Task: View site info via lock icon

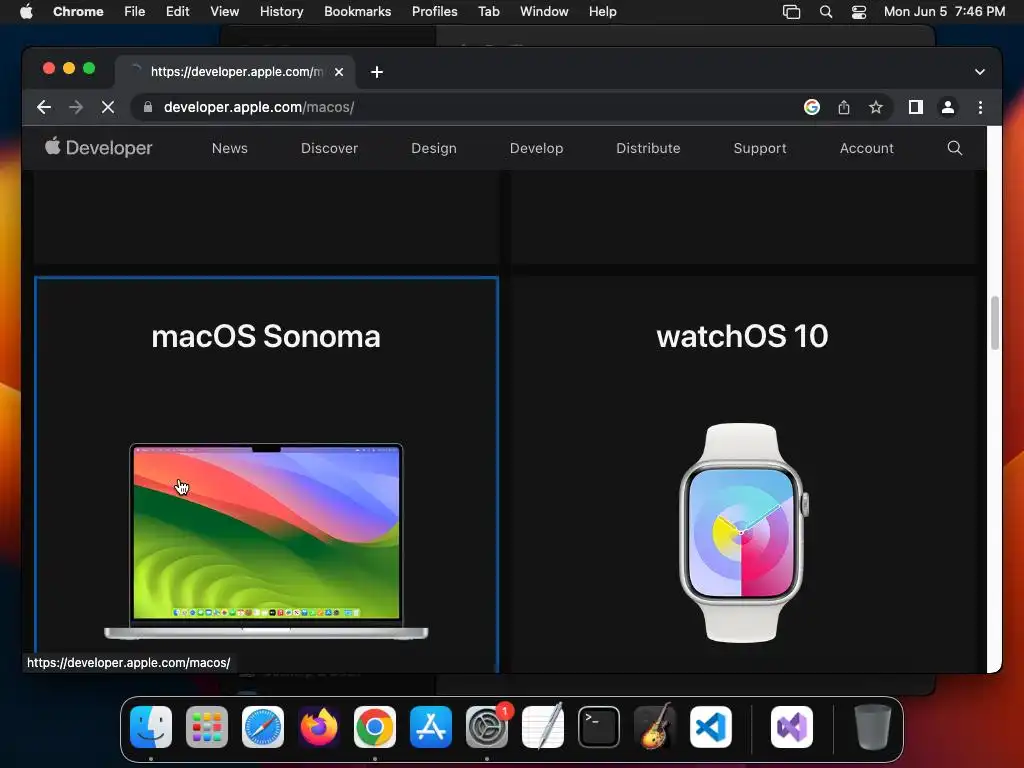Action: 148,107
